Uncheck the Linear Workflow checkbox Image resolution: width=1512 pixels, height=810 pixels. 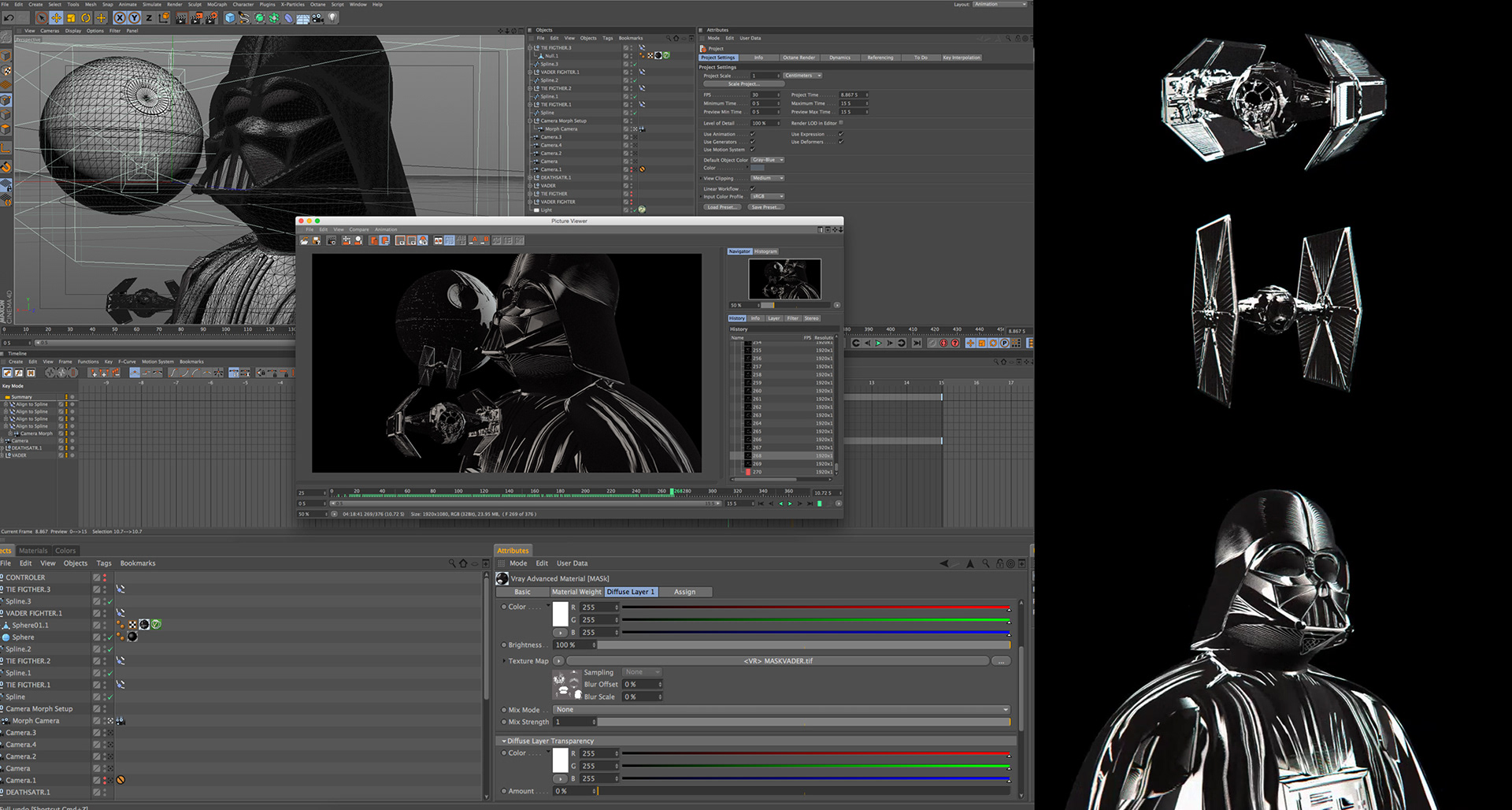tap(752, 188)
